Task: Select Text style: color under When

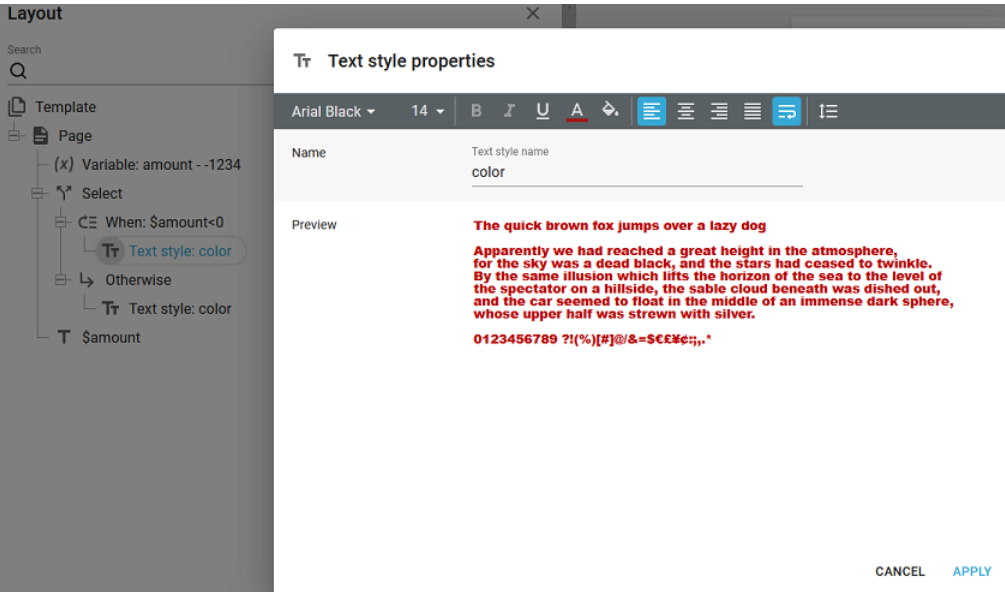Action: 180,251
